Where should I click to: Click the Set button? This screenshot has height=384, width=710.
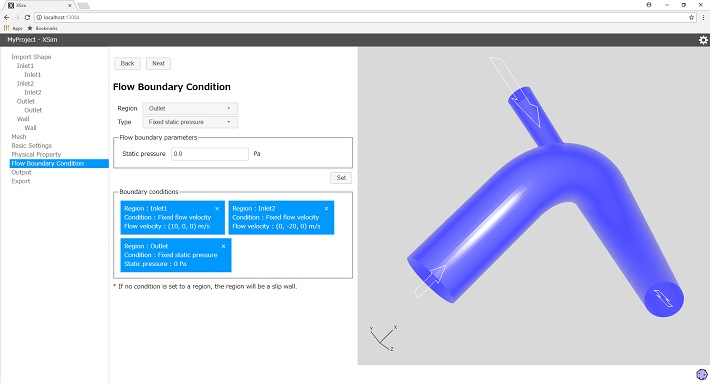click(341, 178)
